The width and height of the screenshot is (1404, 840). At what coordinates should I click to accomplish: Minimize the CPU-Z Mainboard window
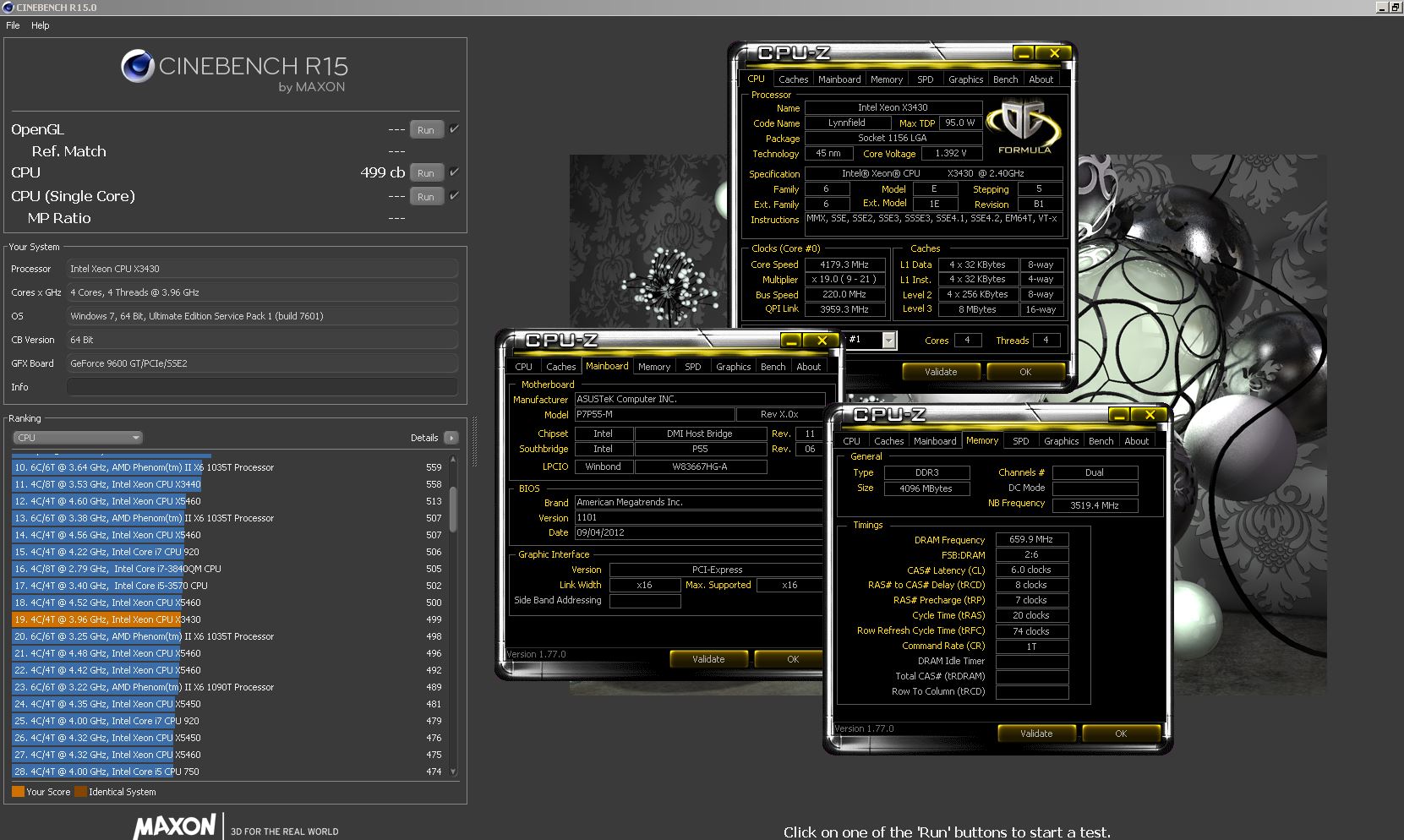pyautogui.click(x=791, y=341)
